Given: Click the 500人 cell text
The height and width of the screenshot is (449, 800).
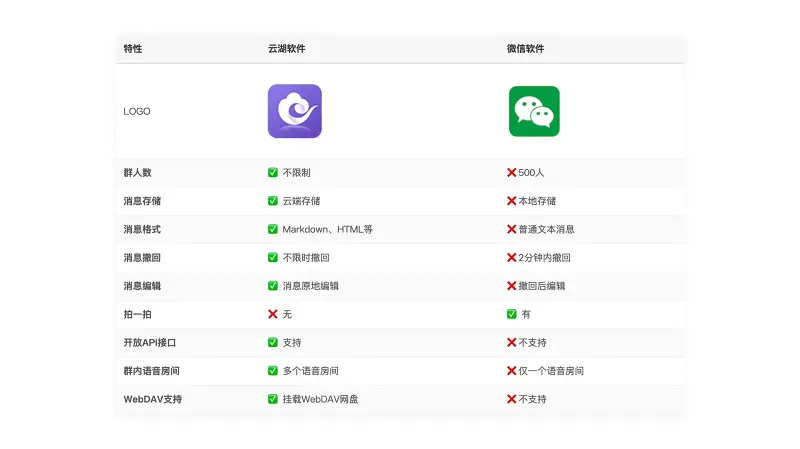Looking at the screenshot, I should click(x=531, y=172).
